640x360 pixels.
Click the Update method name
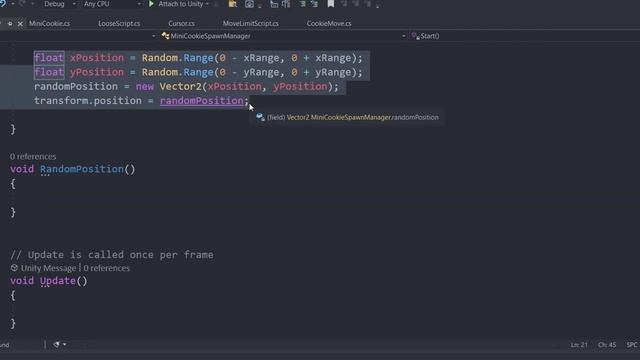[58, 281]
